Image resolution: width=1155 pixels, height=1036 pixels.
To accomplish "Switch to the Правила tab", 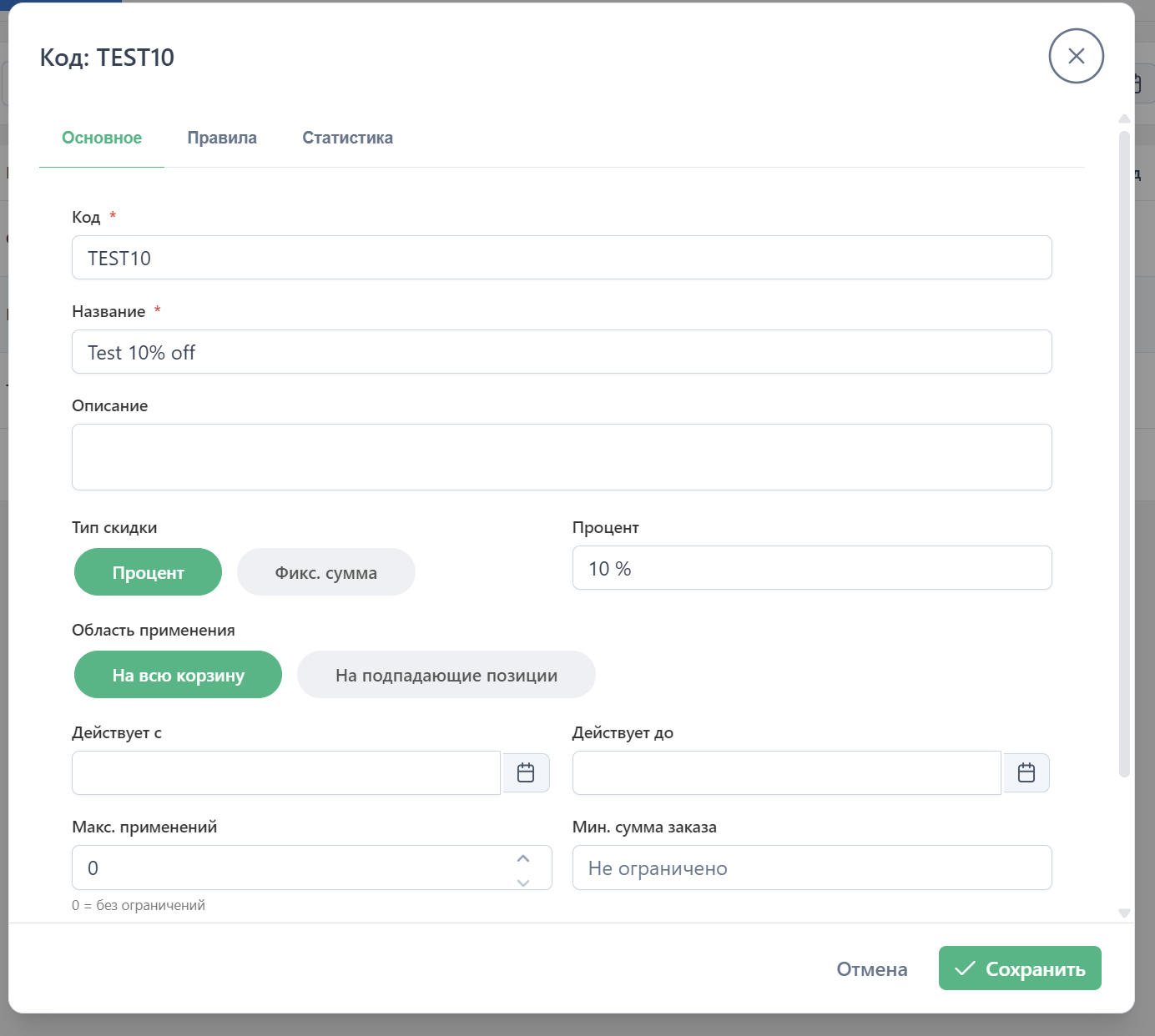I will coord(222,138).
